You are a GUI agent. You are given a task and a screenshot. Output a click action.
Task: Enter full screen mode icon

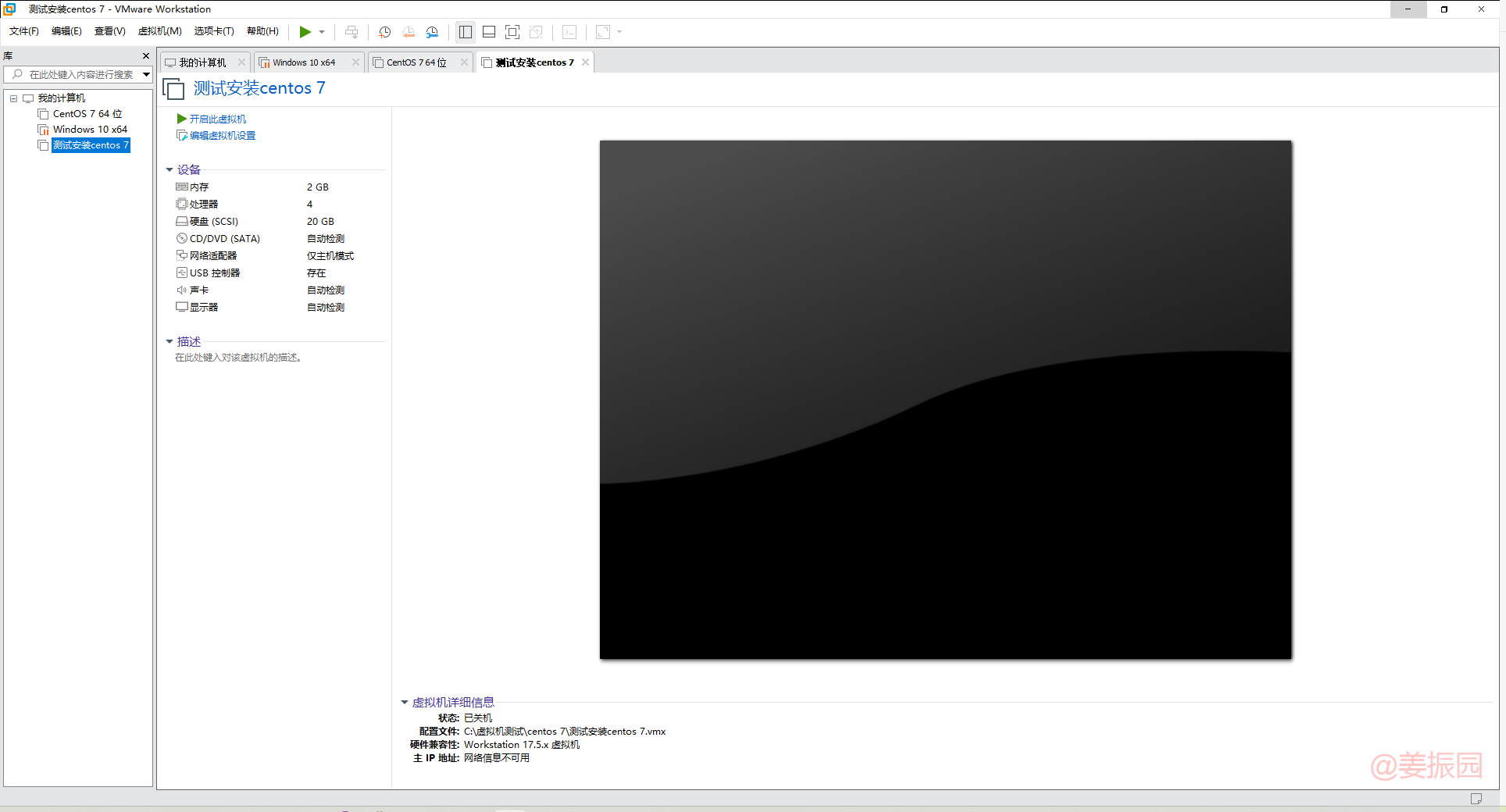pos(512,32)
